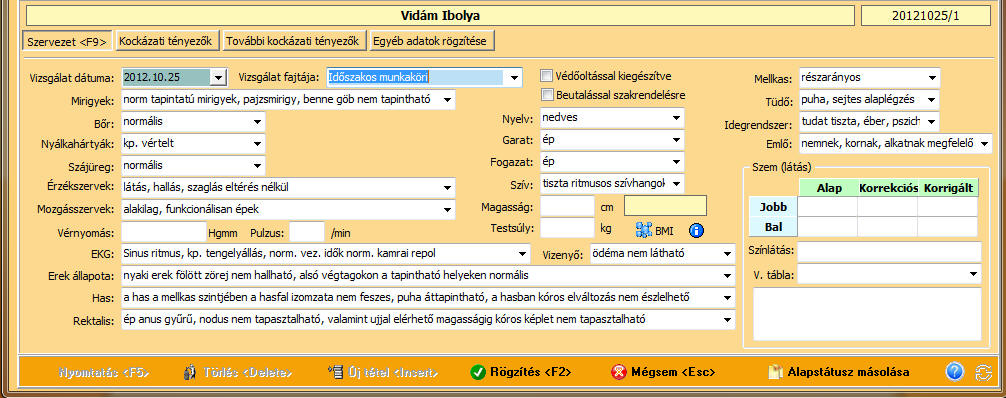Click the Vérnyomás input field
1006x398 pixels.
pos(164,232)
